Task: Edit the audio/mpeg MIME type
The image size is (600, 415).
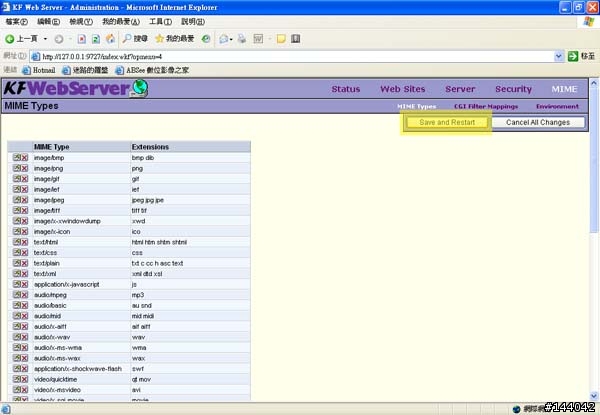Action: [16, 295]
